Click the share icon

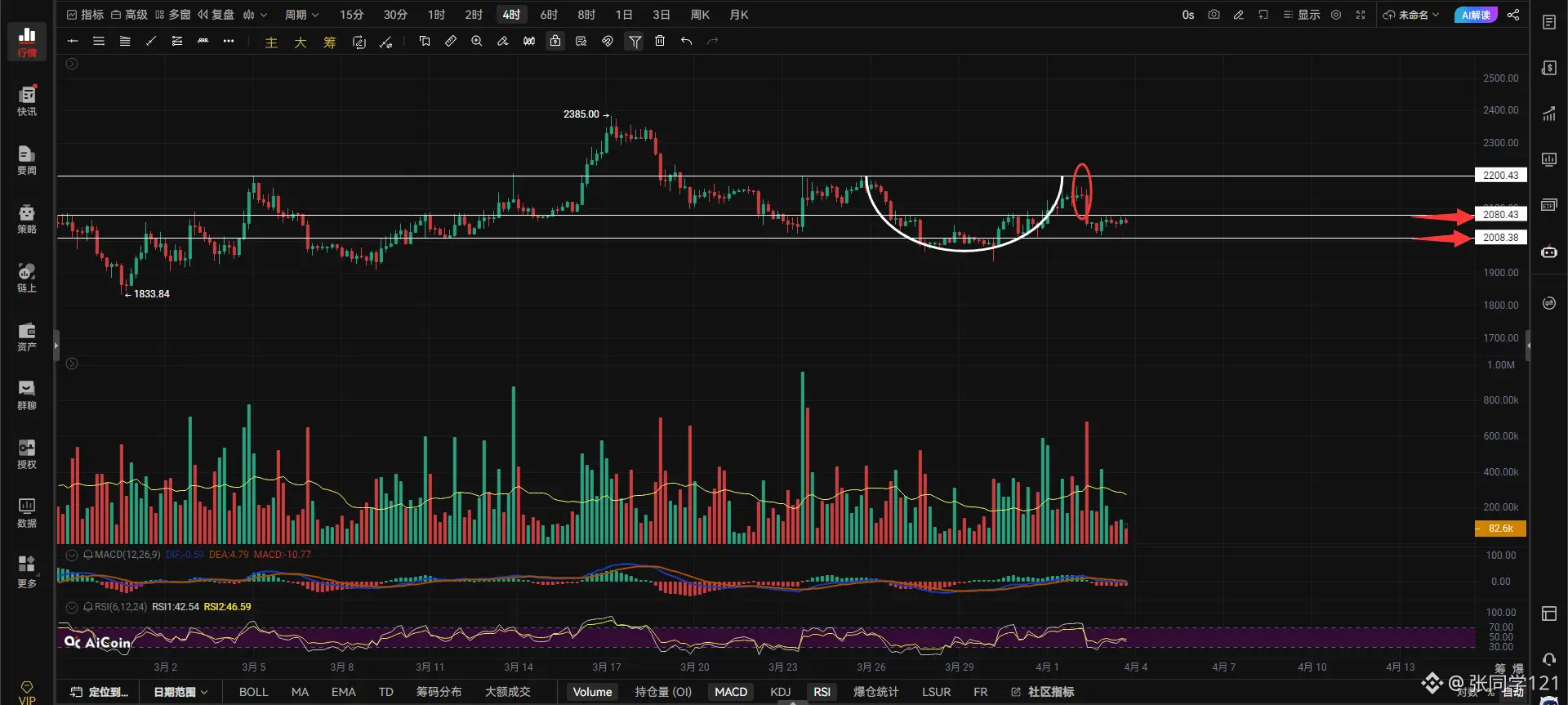point(1513,15)
